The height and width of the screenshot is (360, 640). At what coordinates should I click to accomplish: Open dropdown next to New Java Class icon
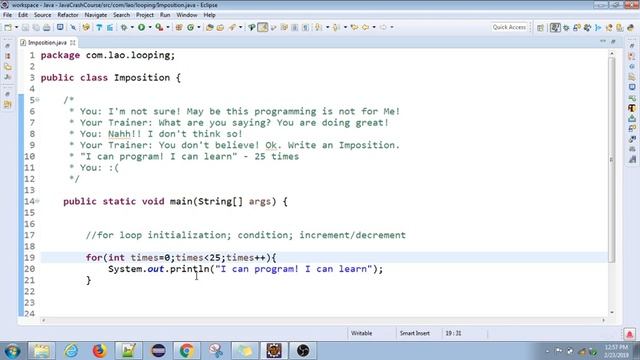[199, 27]
